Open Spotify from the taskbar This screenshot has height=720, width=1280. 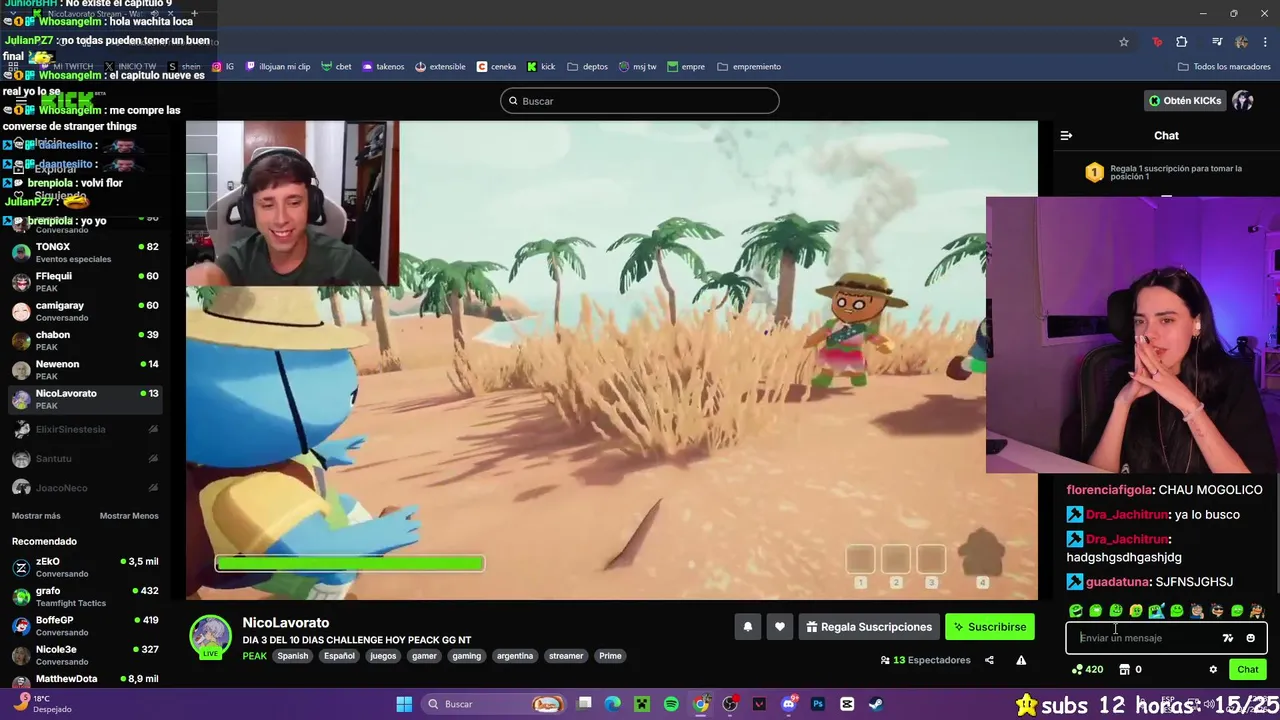671,704
